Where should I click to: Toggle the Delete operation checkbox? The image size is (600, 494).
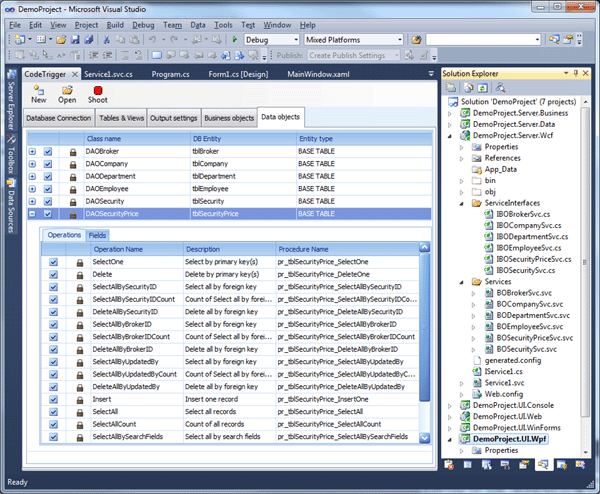[x=54, y=275]
